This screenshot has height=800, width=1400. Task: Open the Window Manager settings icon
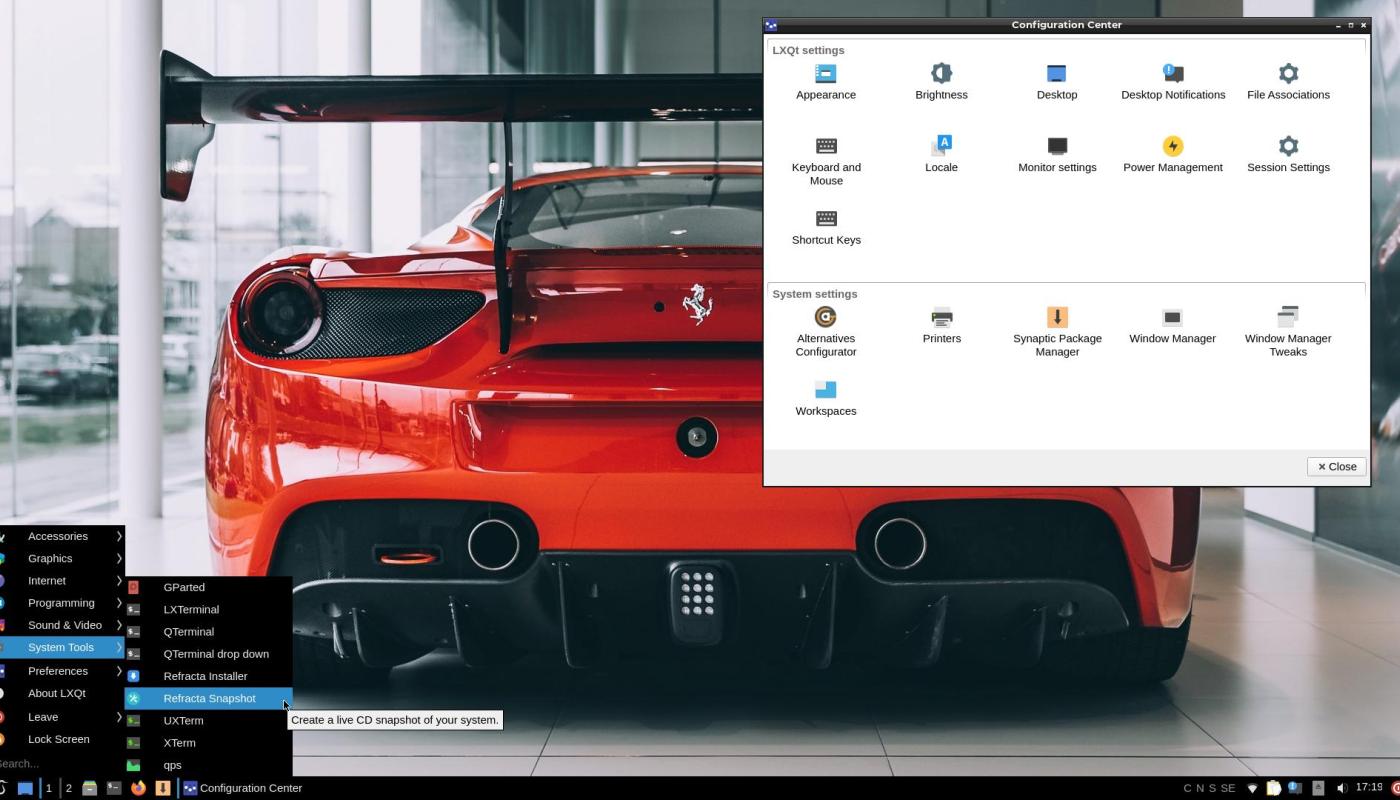point(1172,326)
